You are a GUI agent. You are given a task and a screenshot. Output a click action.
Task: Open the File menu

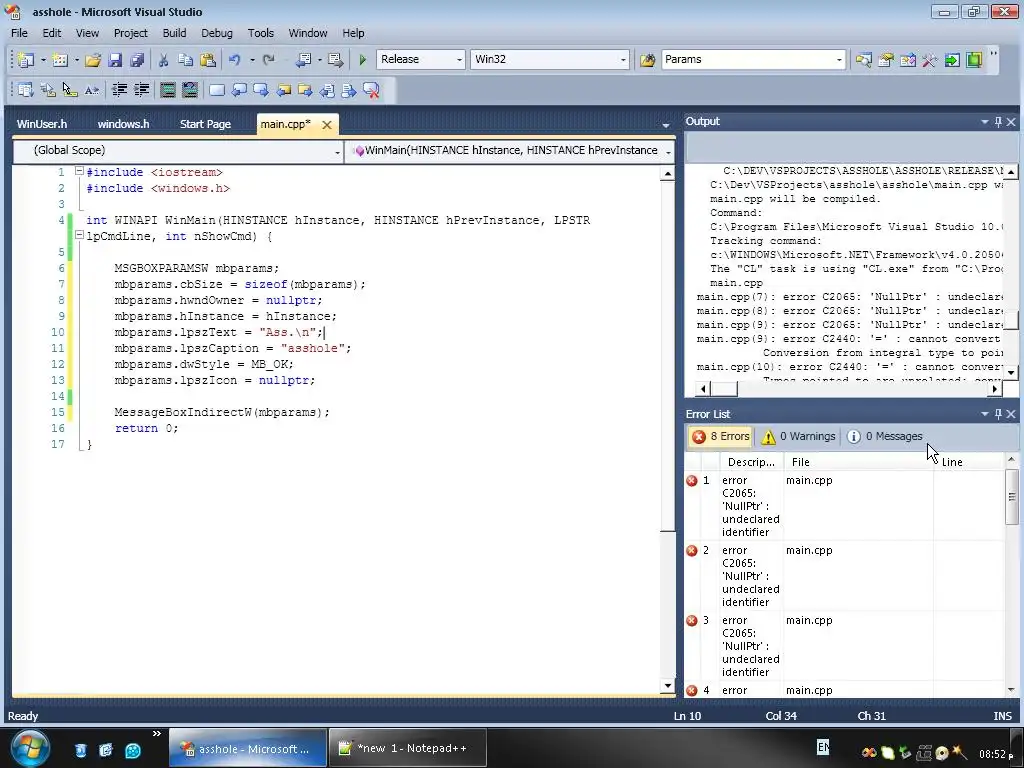click(x=20, y=33)
